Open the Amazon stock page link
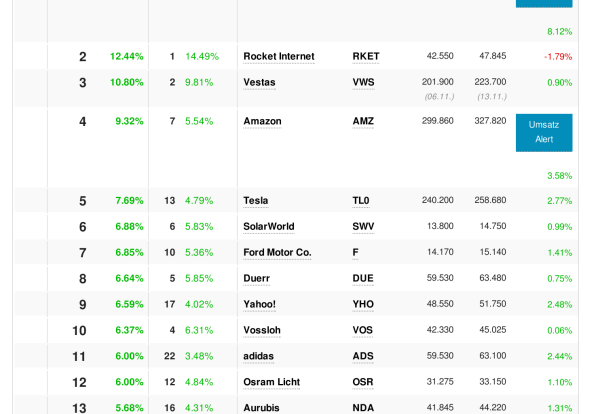The width and height of the screenshot is (600, 414). (x=262, y=121)
